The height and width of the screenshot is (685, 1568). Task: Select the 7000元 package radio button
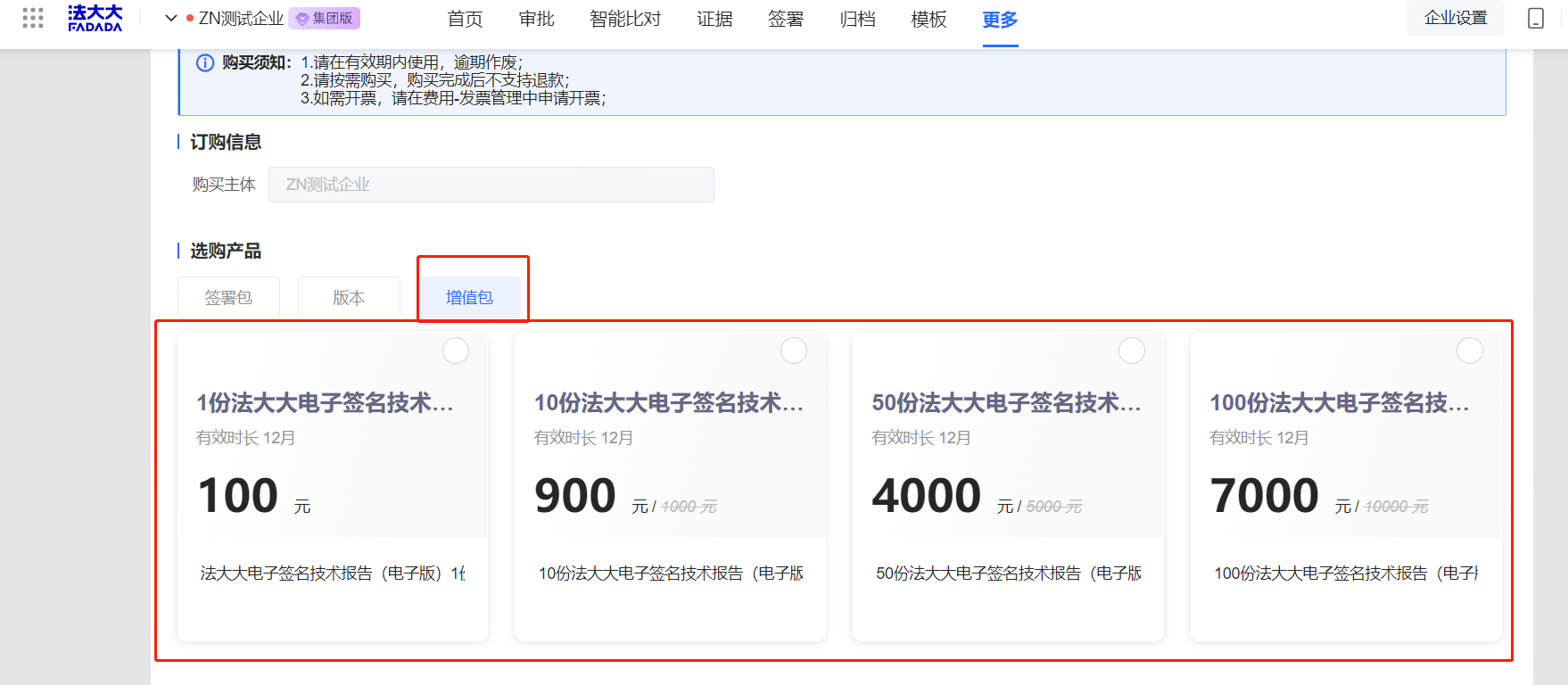1470,351
